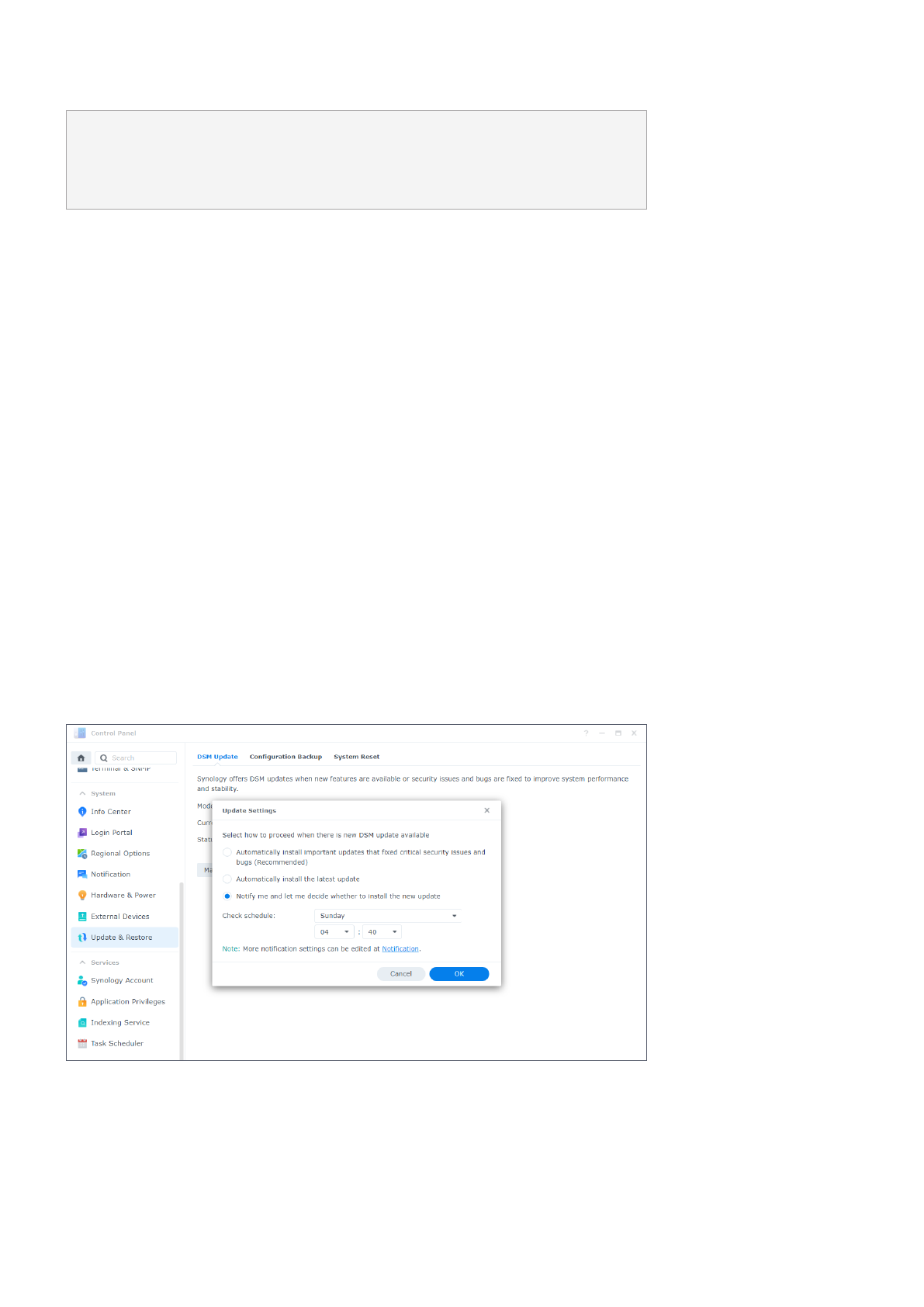Select automatically install important updates option
This screenshot has height=1307, width=924.
pos(227,852)
